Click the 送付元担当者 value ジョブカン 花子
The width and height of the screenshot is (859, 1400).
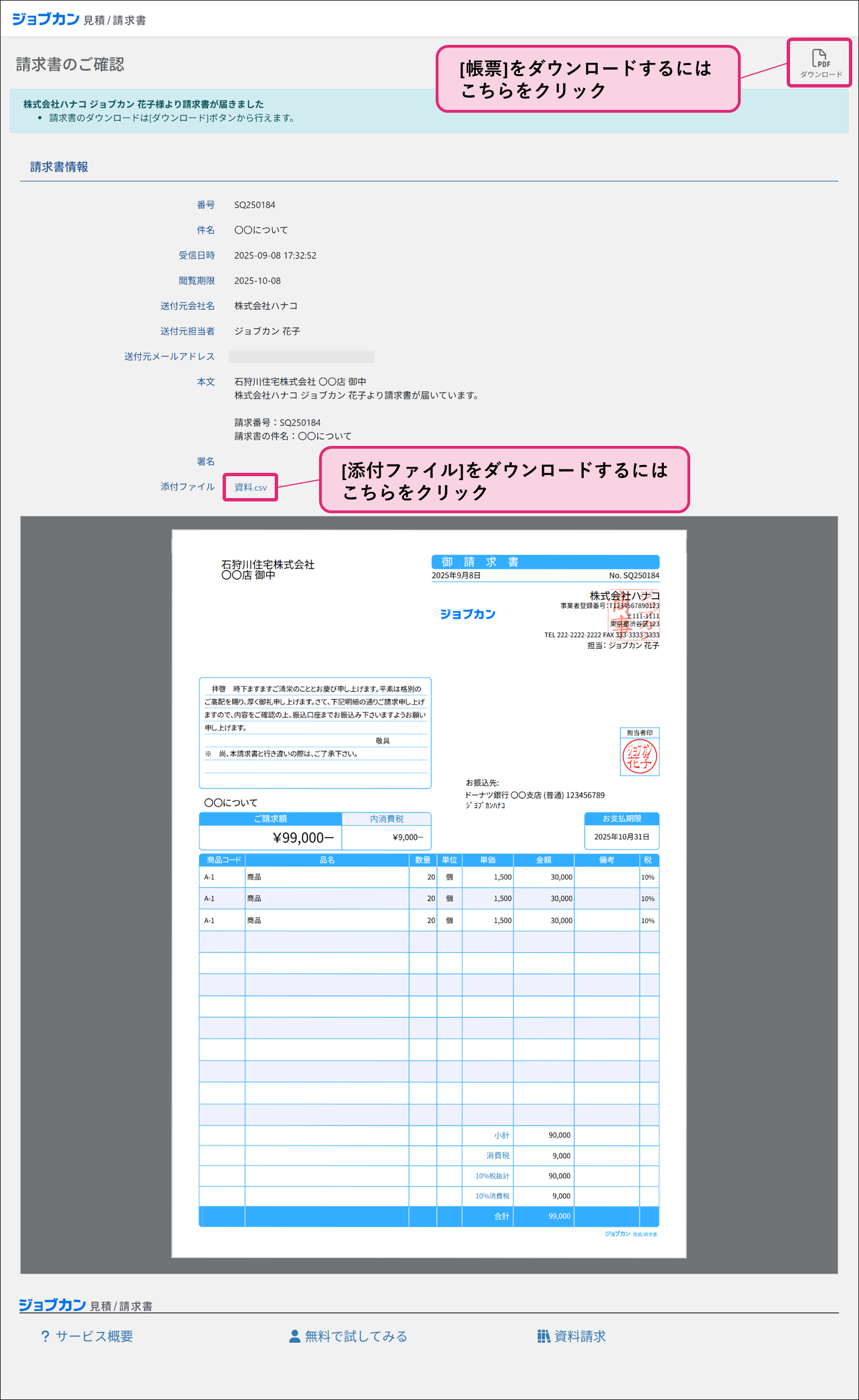tap(267, 331)
